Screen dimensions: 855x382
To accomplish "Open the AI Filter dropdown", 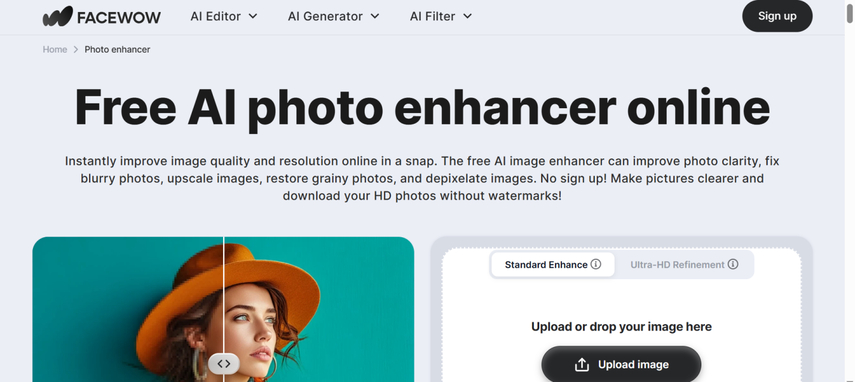I will click(441, 16).
